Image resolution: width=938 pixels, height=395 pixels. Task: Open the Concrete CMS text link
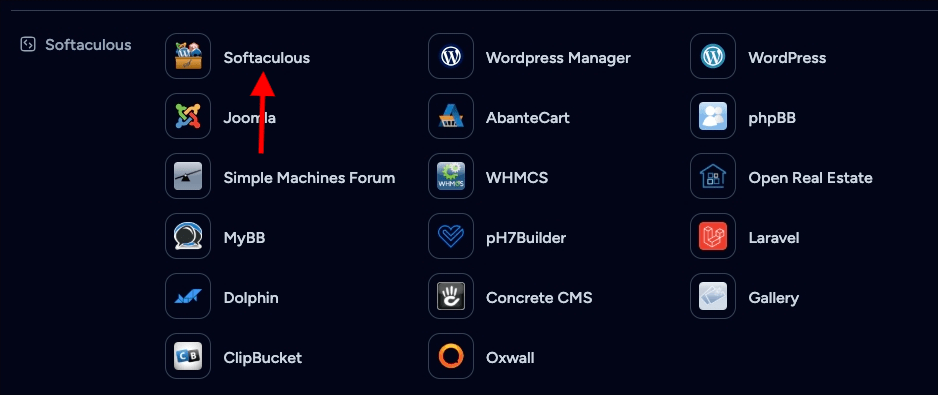539,297
